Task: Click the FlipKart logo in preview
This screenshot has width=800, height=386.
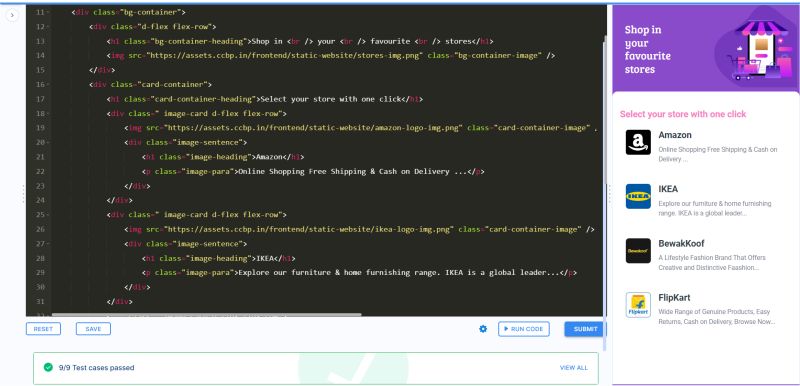Action: tap(638, 305)
